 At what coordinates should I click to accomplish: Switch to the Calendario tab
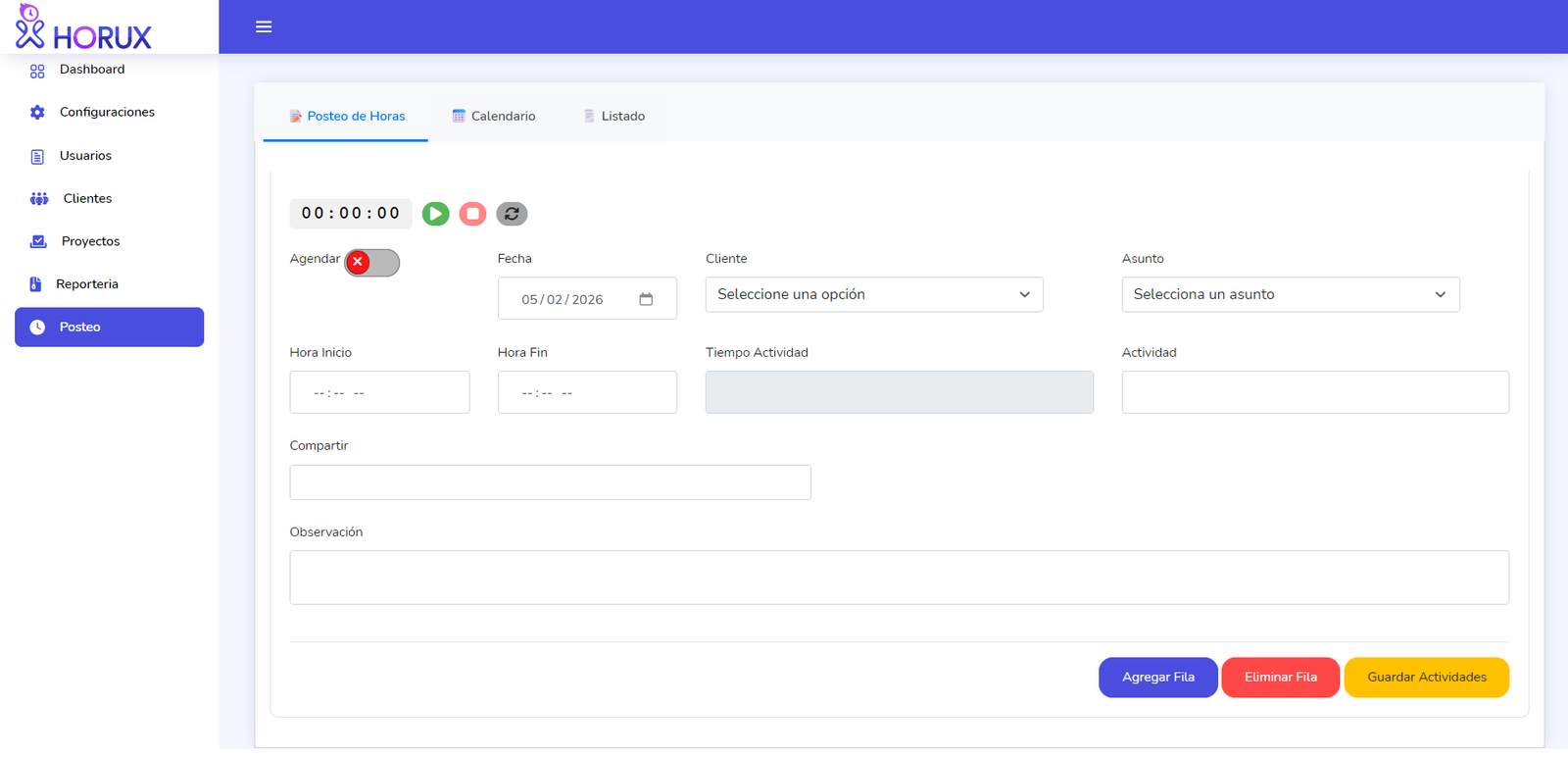[x=494, y=116]
